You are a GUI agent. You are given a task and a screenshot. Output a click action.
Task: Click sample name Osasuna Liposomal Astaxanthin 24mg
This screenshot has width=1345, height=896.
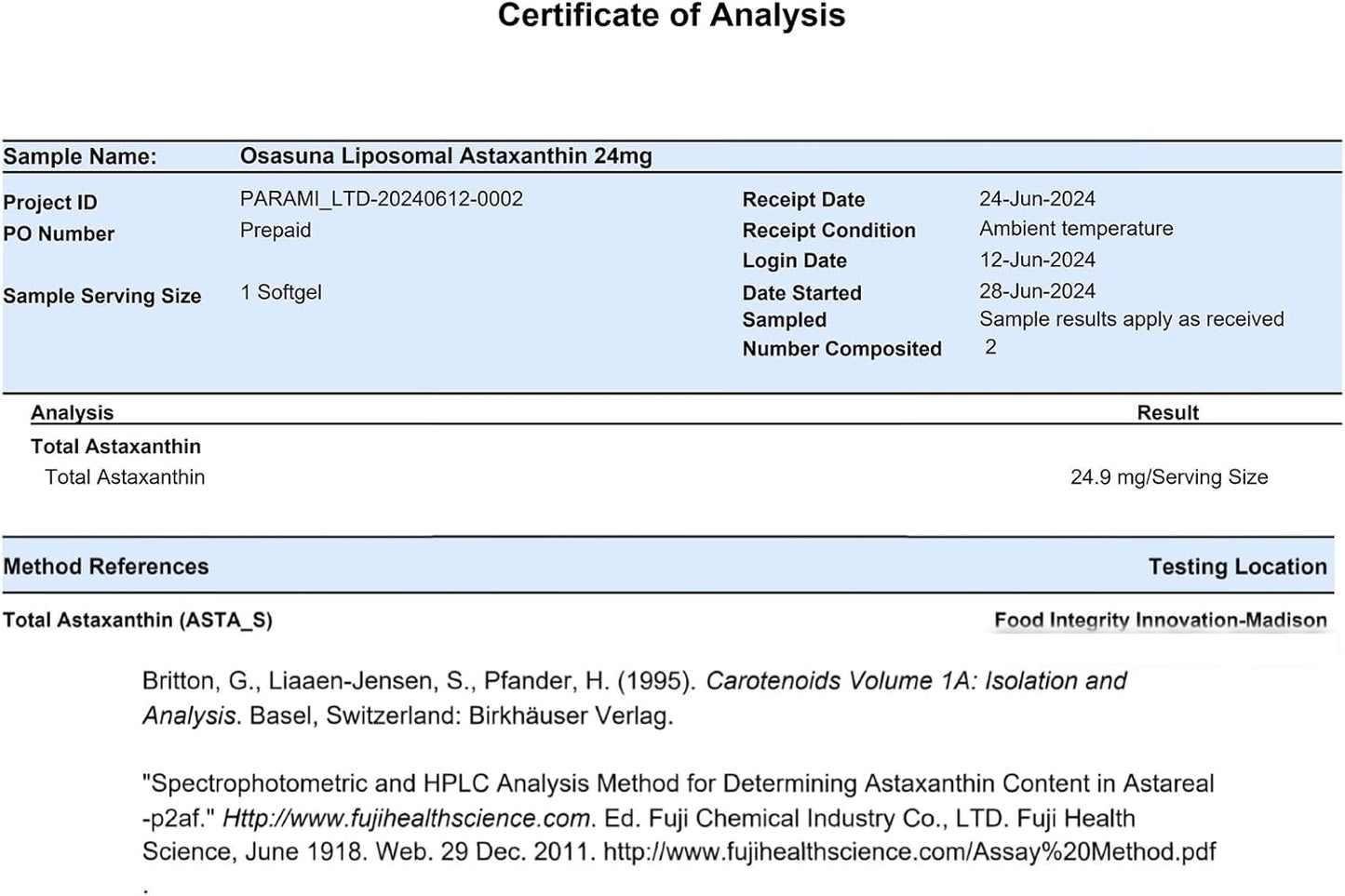(x=446, y=155)
